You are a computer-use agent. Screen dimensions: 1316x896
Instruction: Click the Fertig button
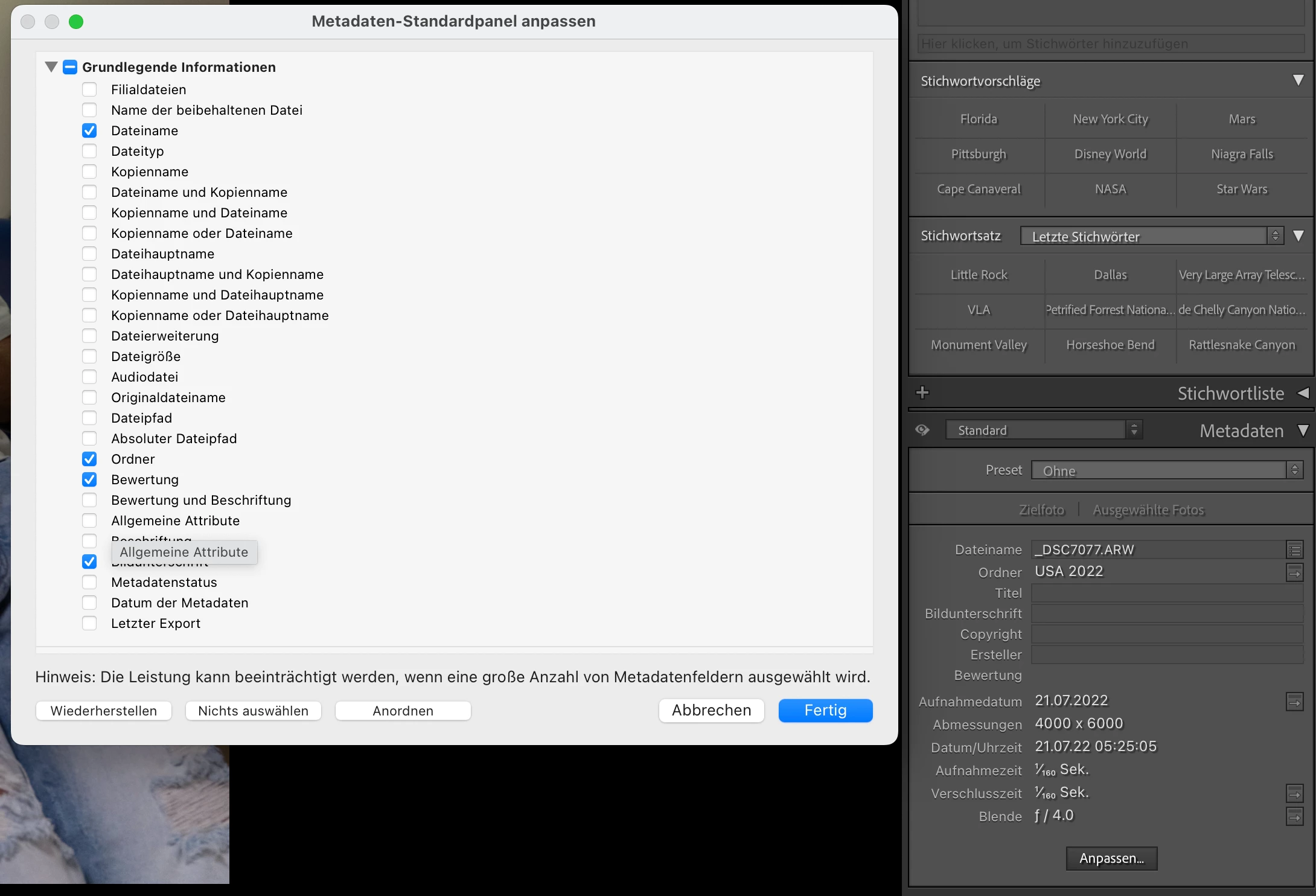pos(825,711)
